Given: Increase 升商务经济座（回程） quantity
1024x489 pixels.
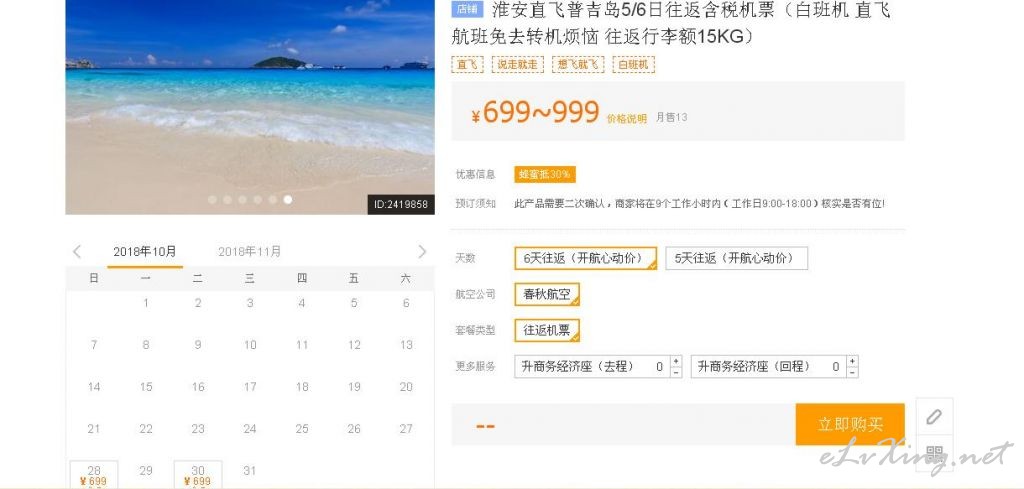Looking at the screenshot, I should [x=852, y=361].
